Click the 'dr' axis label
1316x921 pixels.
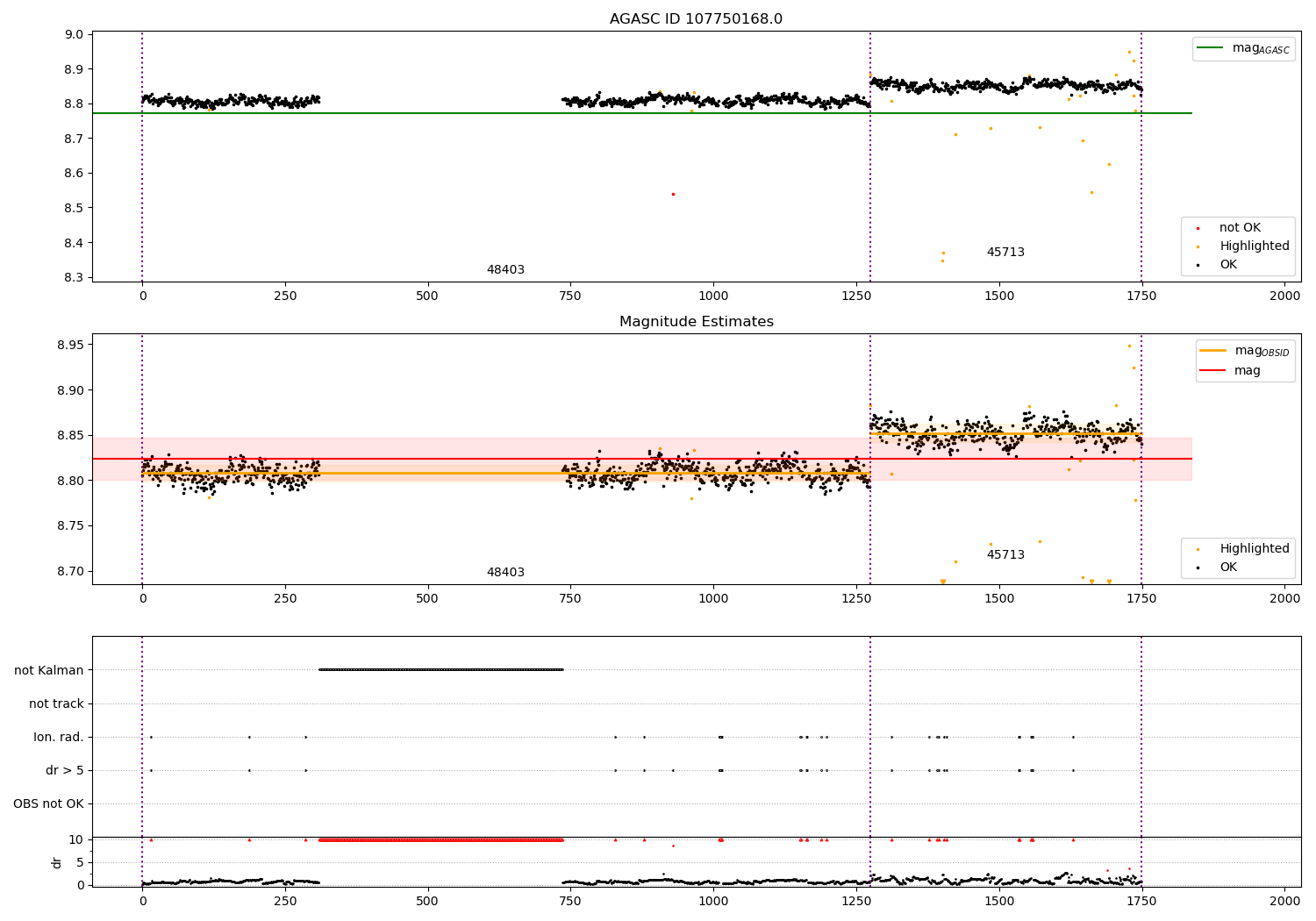pyautogui.click(x=57, y=862)
